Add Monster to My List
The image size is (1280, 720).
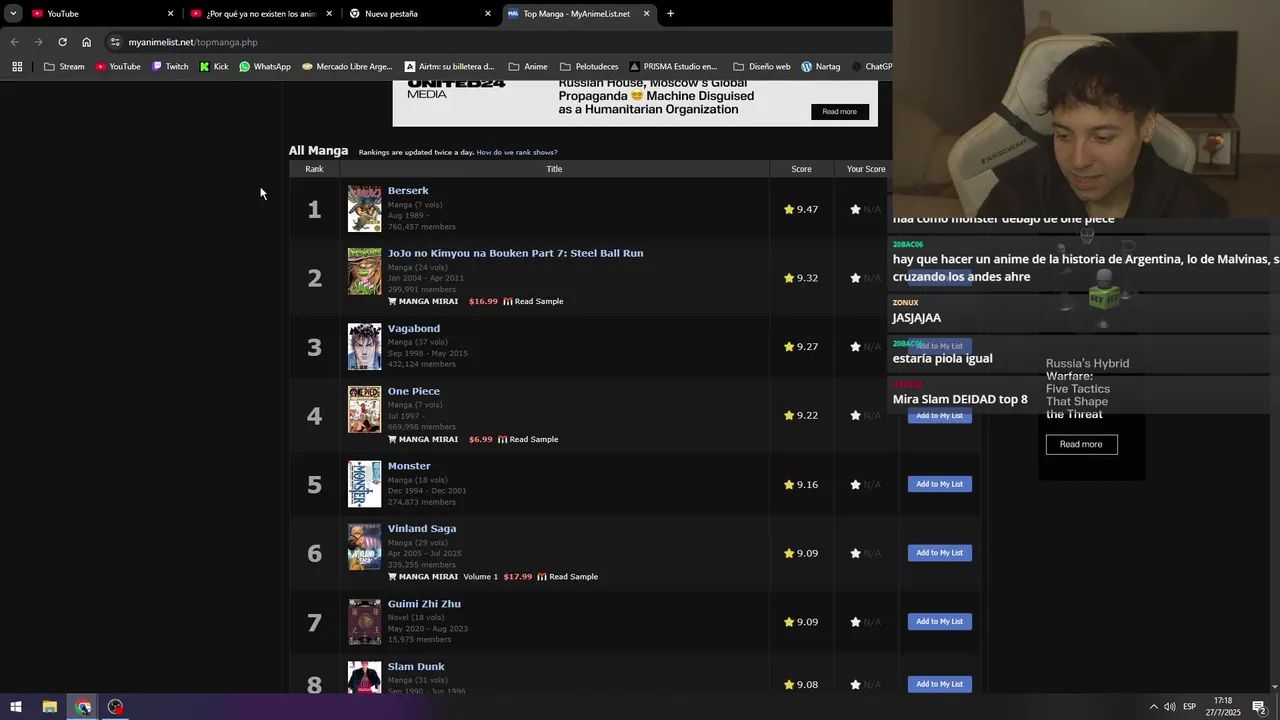pyautogui.click(x=940, y=484)
